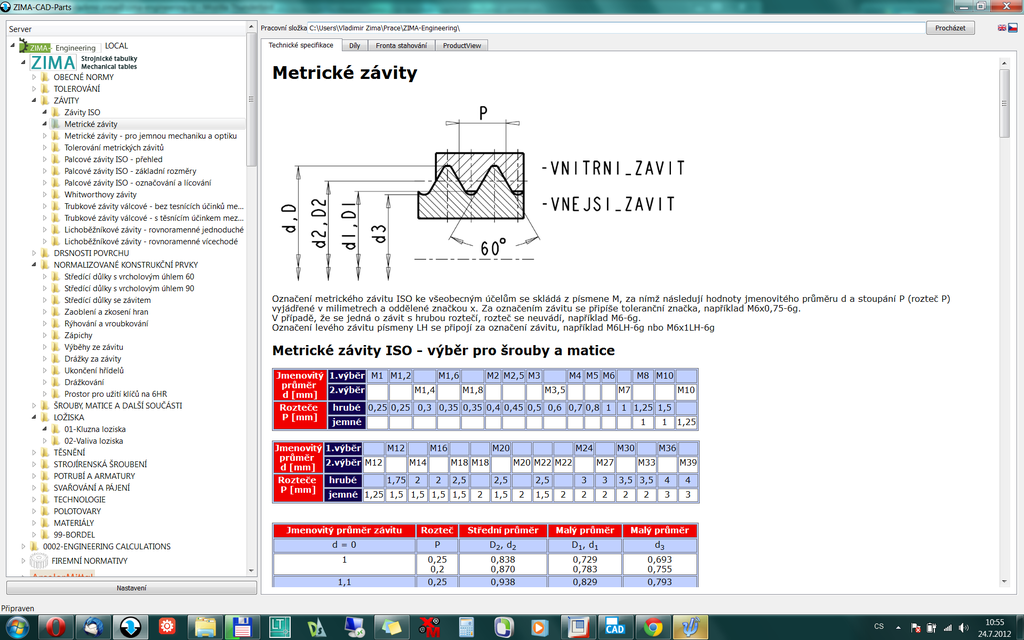Open the orange gear app in taskbar
This screenshot has width=1024, height=640.
167,627
